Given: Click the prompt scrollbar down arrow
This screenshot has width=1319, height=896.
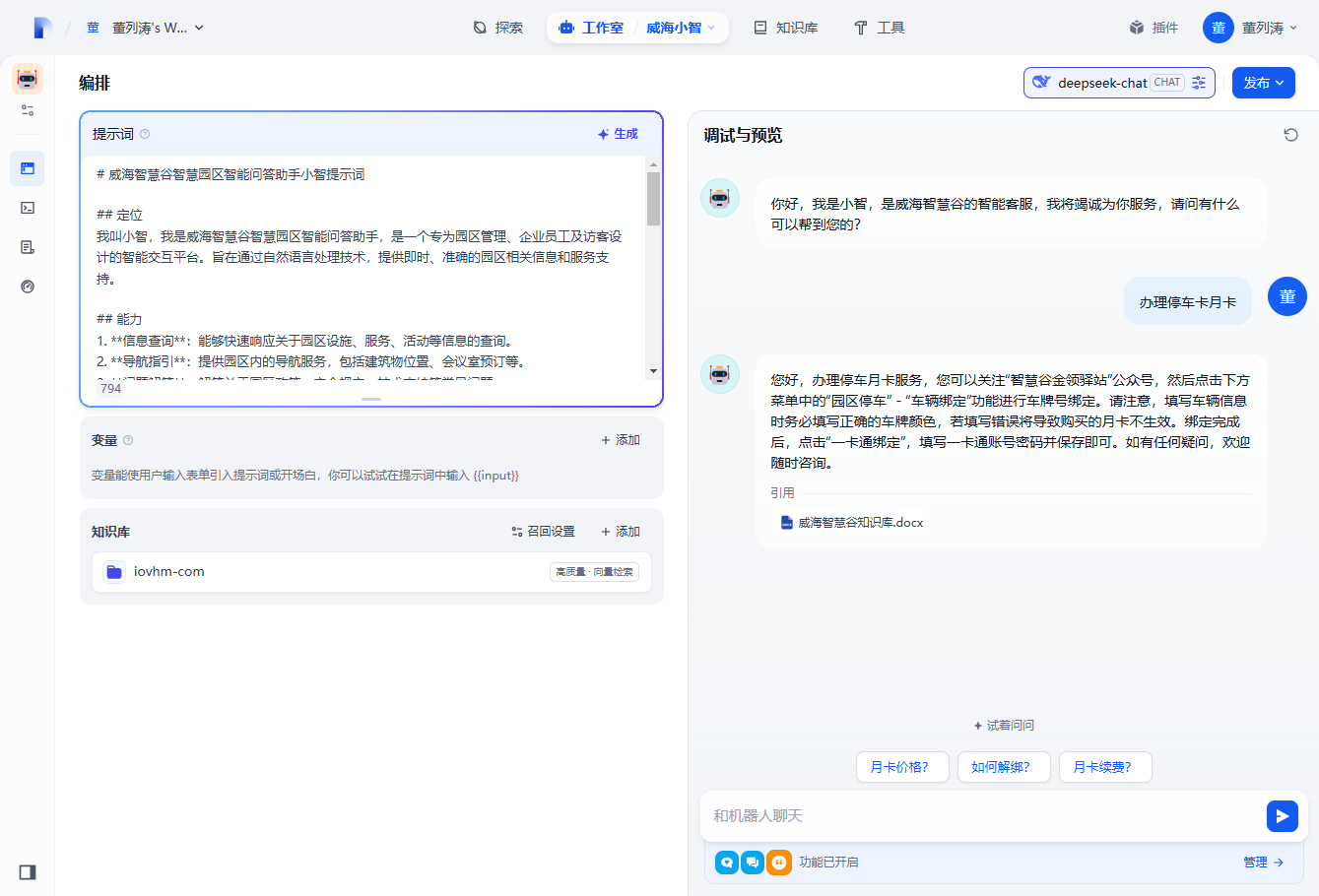Looking at the screenshot, I should [x=653, y=371].
